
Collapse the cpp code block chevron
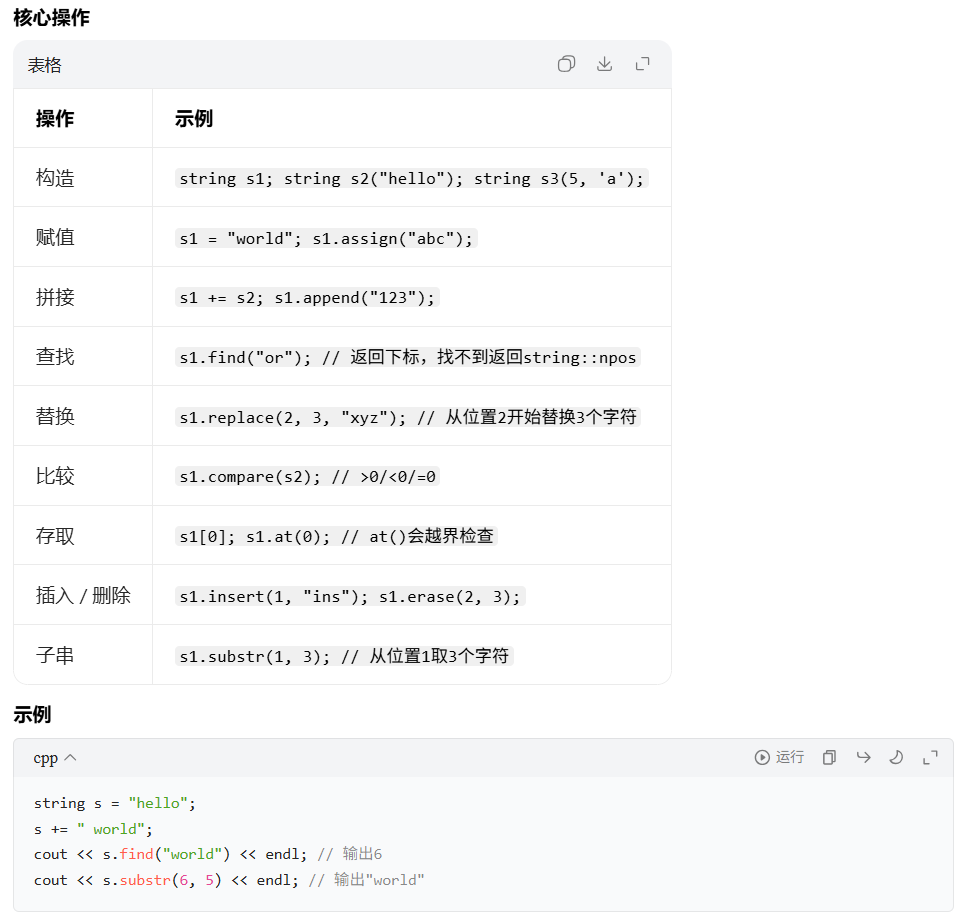71,758
